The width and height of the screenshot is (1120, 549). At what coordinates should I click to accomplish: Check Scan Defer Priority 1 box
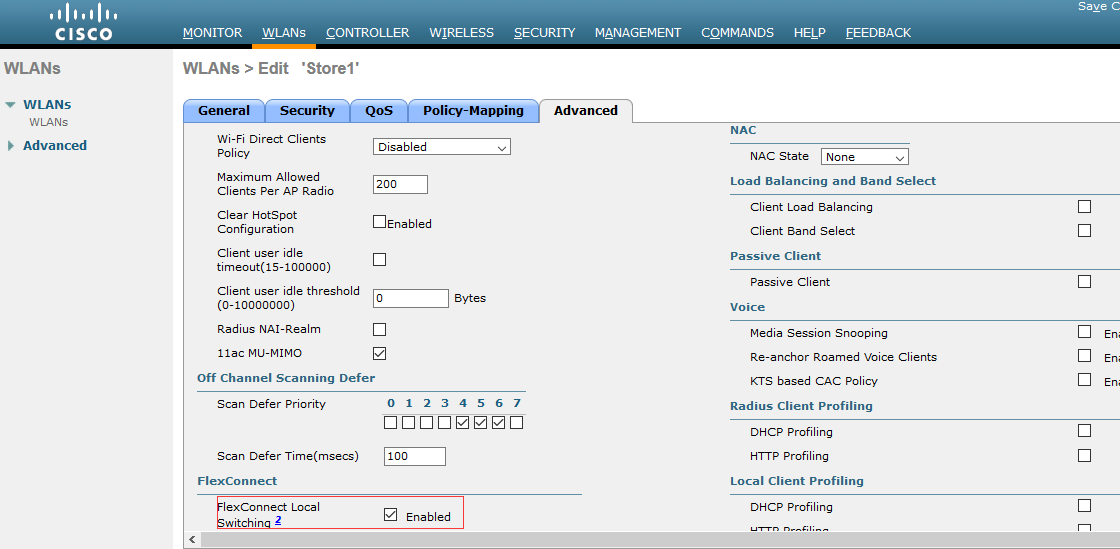(409, 423)
